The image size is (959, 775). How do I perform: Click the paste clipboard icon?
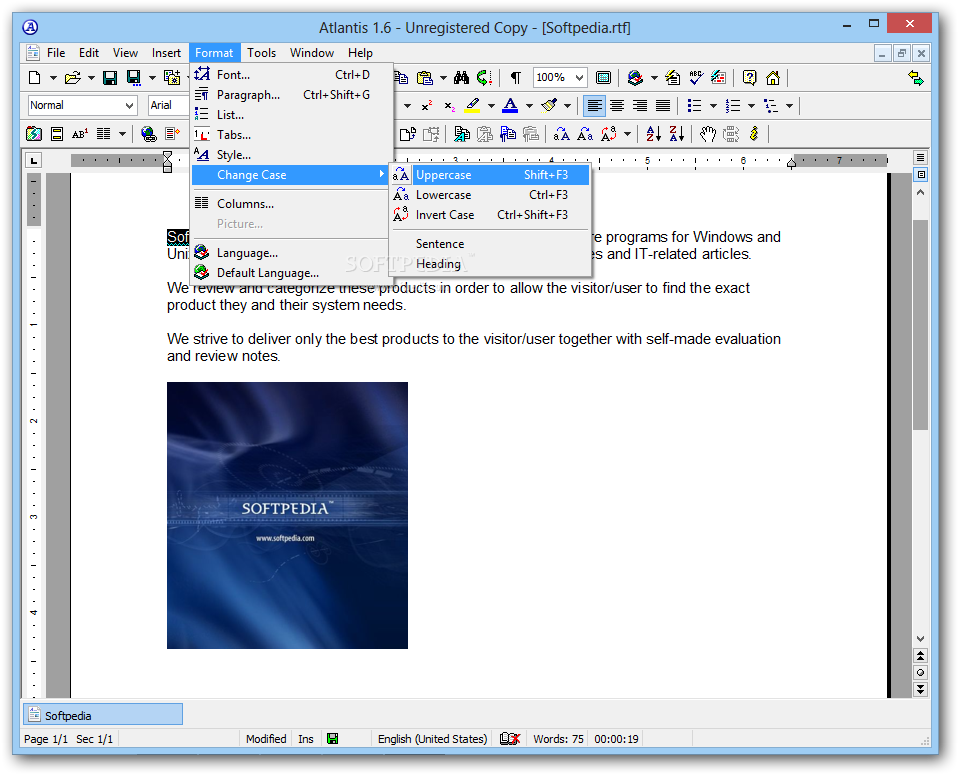click(424, 78)
